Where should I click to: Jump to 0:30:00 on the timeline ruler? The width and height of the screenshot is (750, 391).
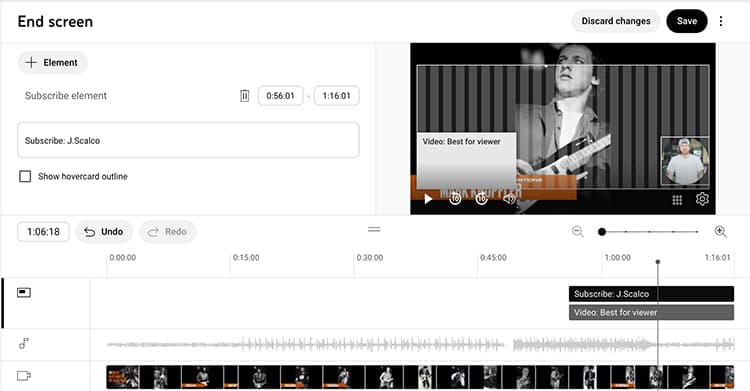coord(370,257)
